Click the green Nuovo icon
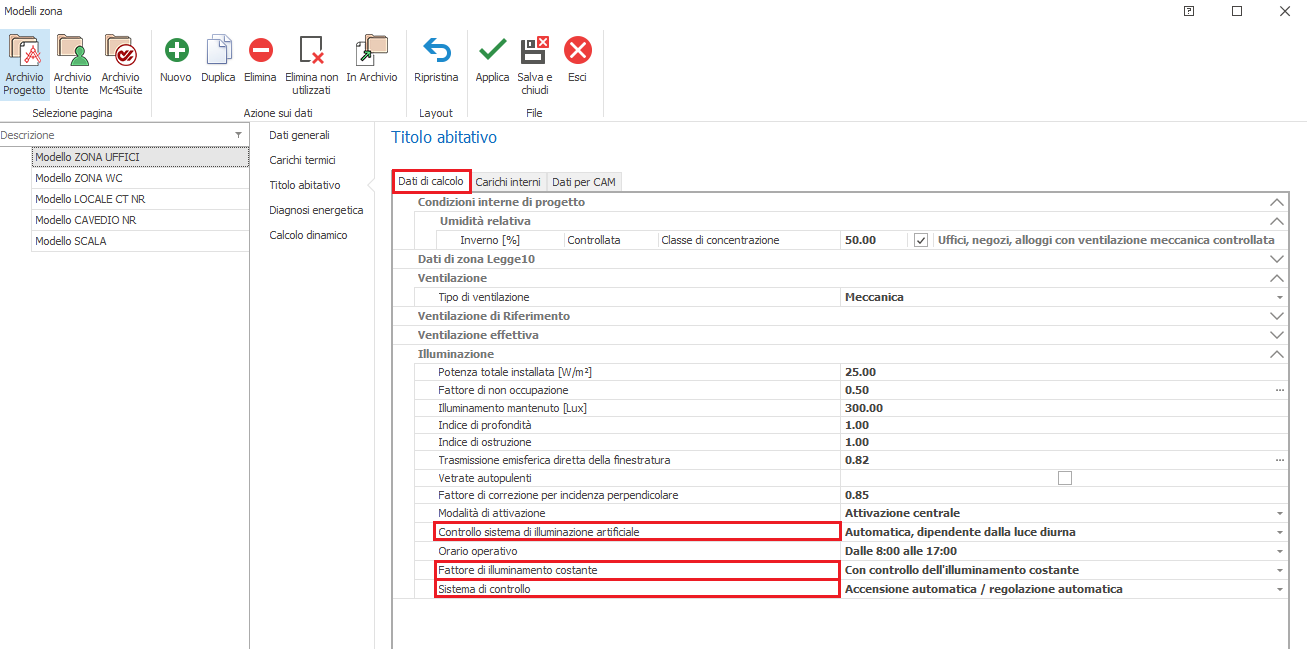 176,50
